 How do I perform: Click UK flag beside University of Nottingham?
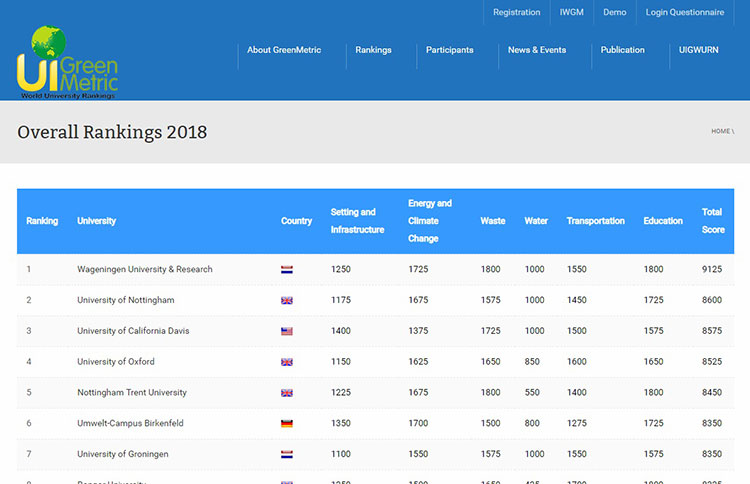[287, 300]
